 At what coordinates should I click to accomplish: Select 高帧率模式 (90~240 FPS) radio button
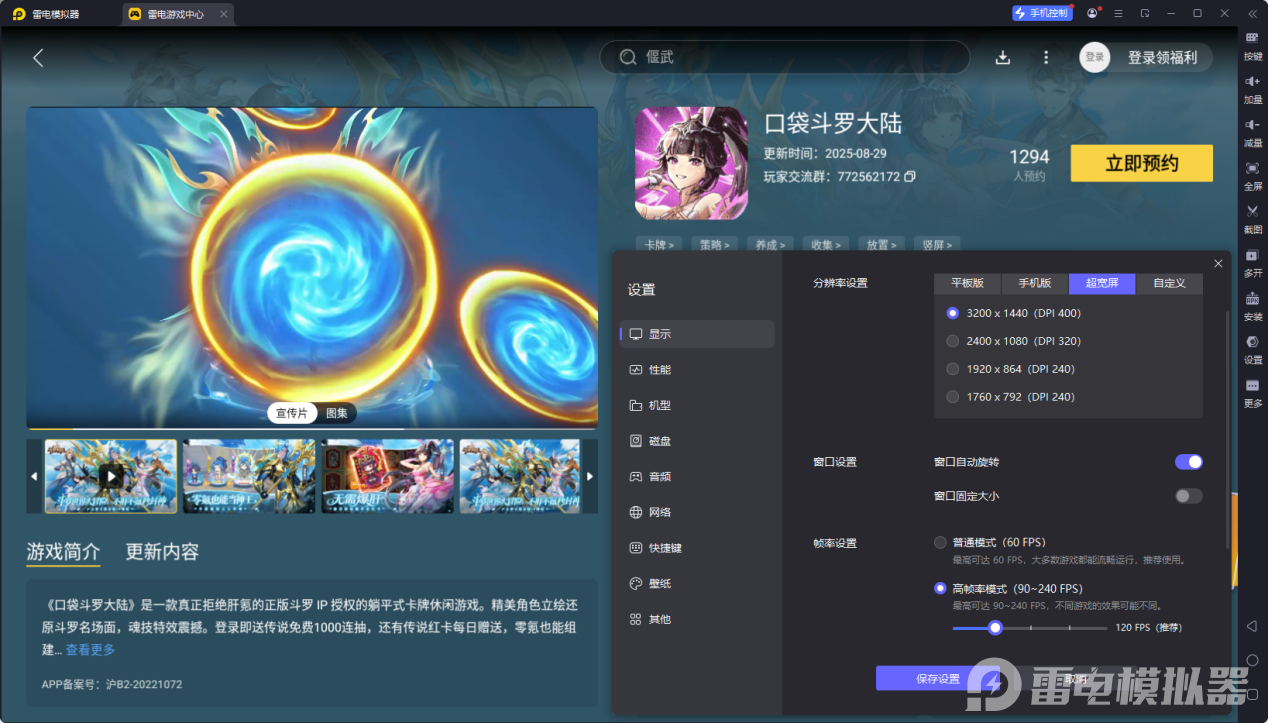940,589
